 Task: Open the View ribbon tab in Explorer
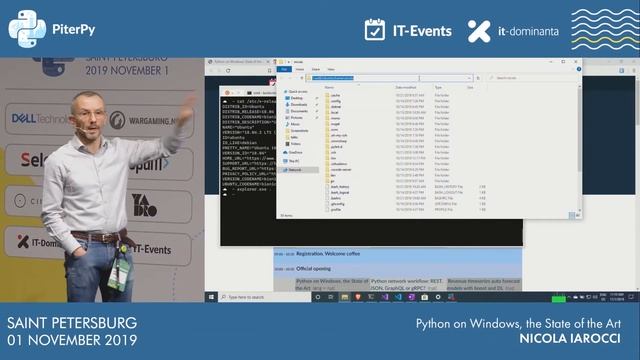click(331, 69)
